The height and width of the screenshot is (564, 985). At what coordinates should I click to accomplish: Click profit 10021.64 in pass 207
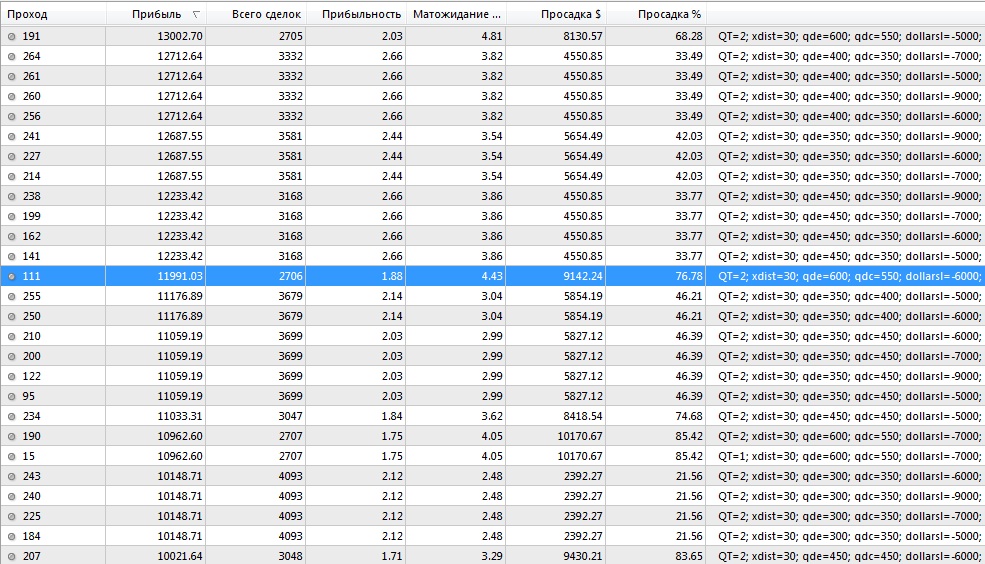point(180,556)
